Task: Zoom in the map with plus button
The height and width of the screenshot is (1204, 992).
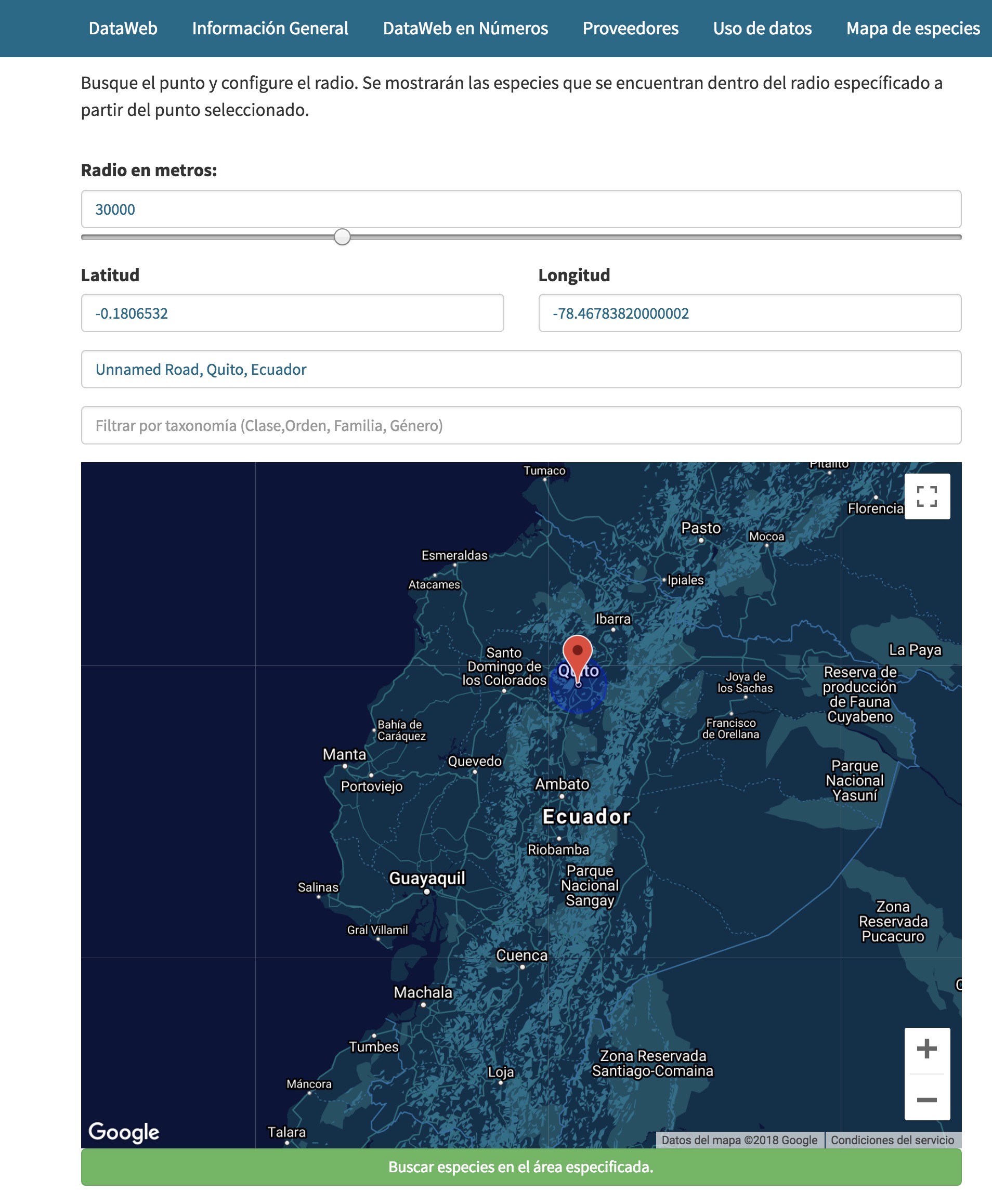Action: [x=926, y=1049]
